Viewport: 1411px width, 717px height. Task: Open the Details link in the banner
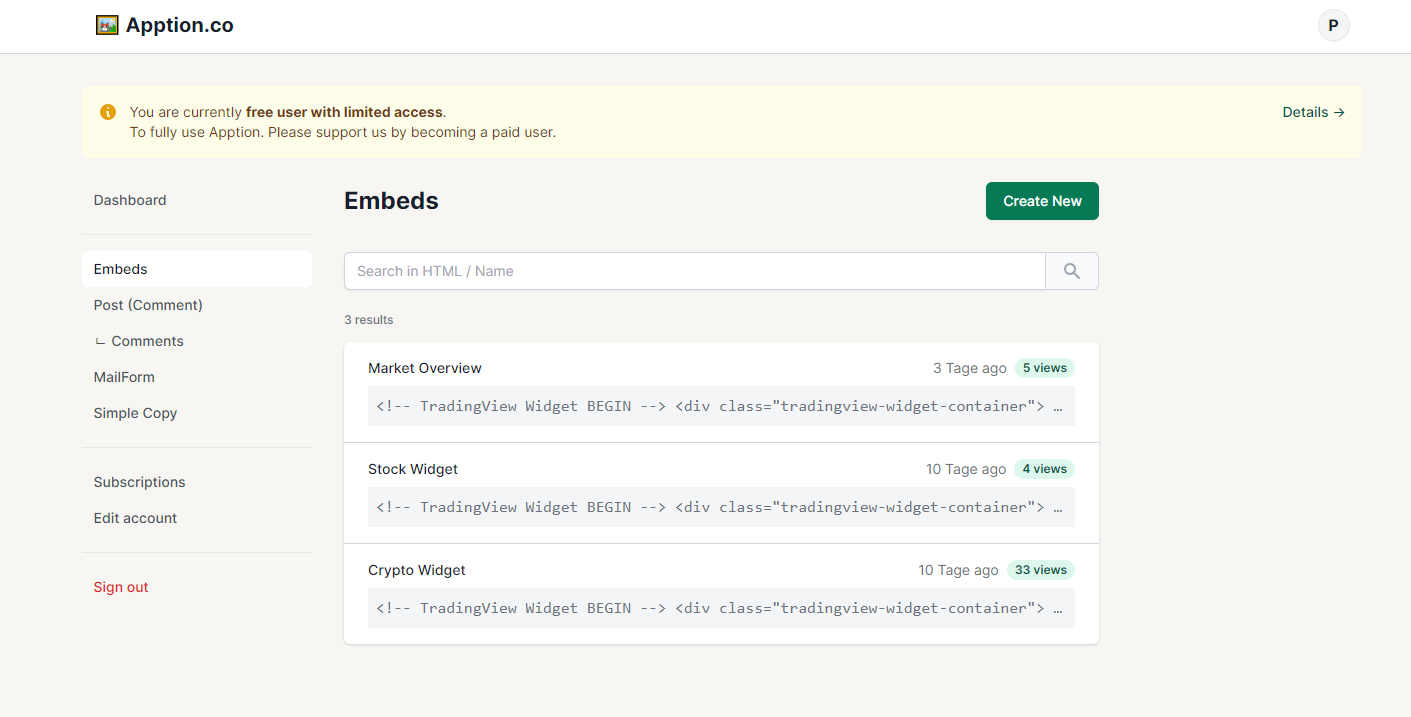click(1313, 112)
